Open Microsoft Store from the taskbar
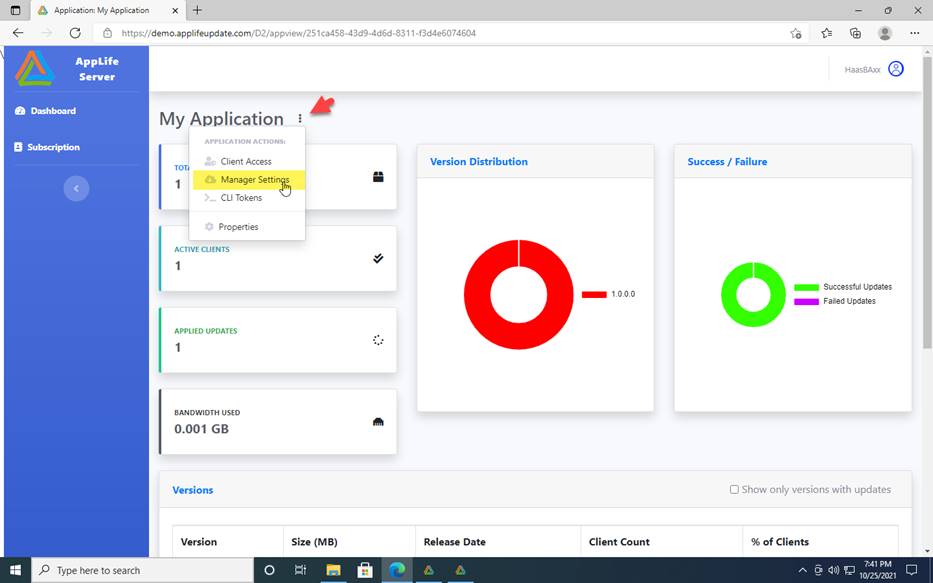The height and width of the screenshot is (583, 933). point(365,570)
